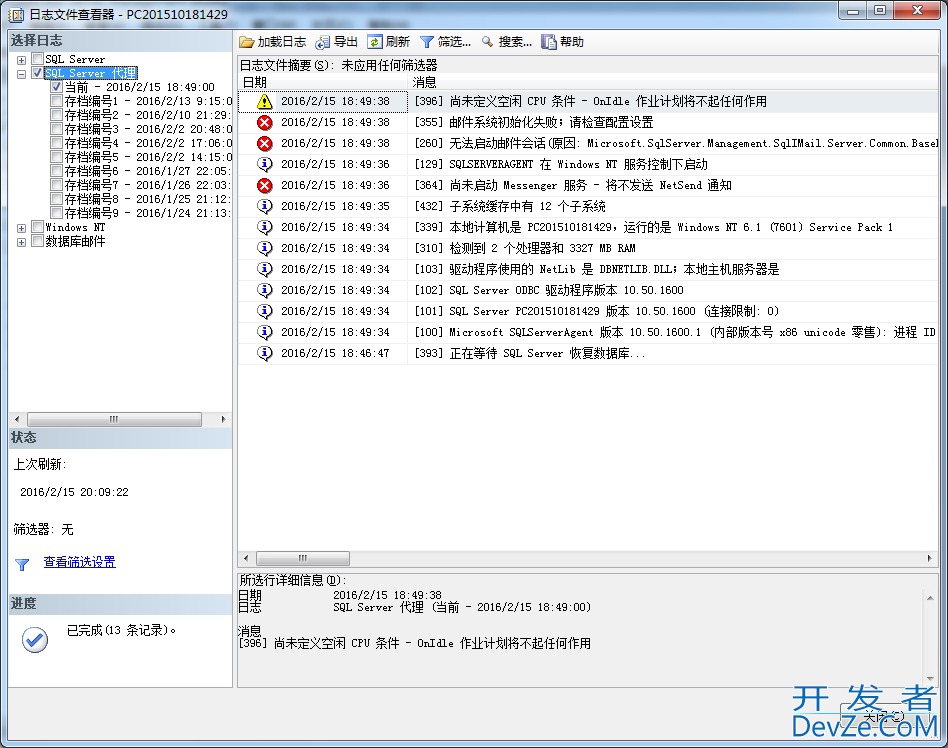Check the 存档编号4 checkbox
This screenshot has height=748, width=948.
56,143
